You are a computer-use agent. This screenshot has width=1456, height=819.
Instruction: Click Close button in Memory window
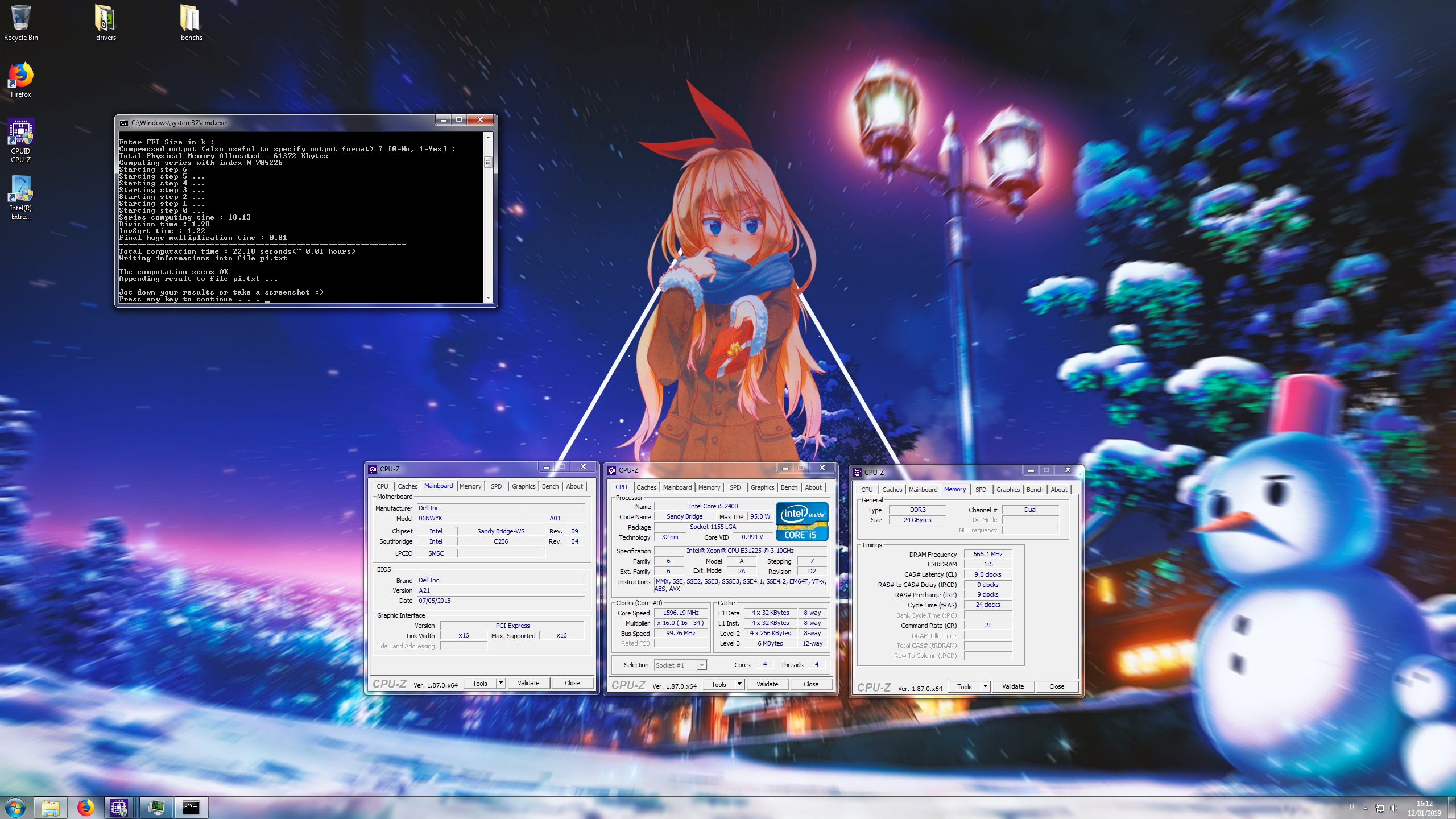point(1057,686)
